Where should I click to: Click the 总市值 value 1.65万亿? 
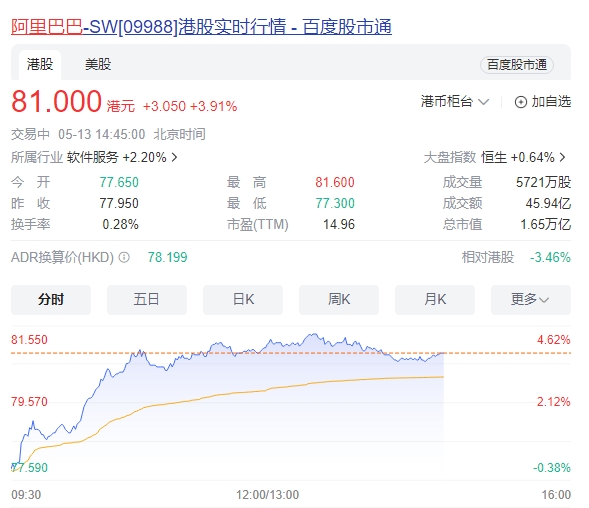[545, 224]
